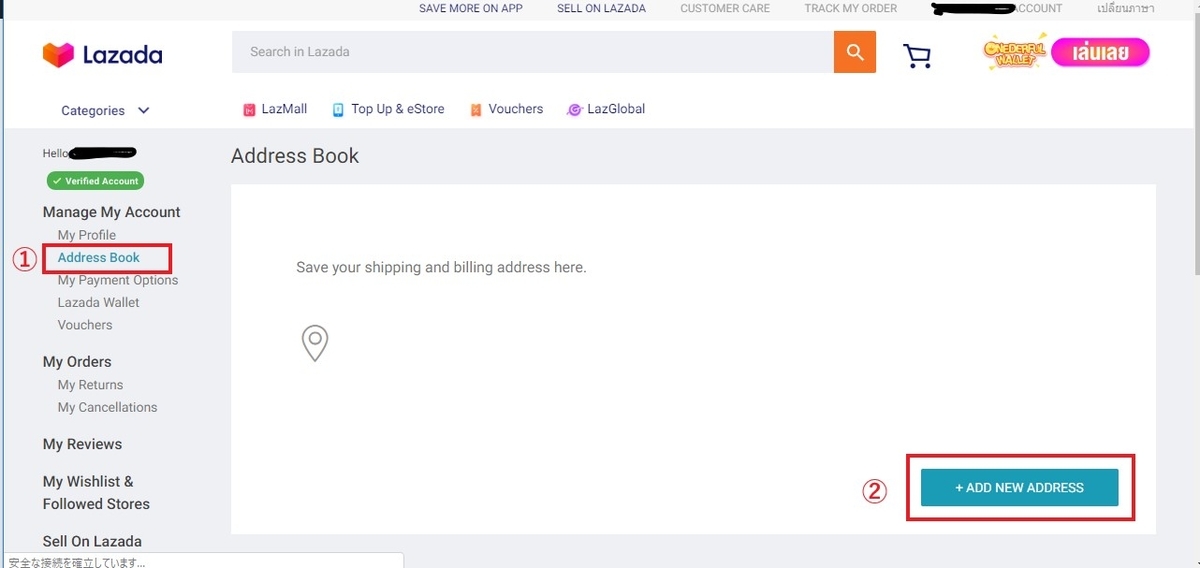Open Sell On Lazada in sidebar
The height and width of the screenshot is (568, 1200).
pyautogui.click(x=92, y=541)
